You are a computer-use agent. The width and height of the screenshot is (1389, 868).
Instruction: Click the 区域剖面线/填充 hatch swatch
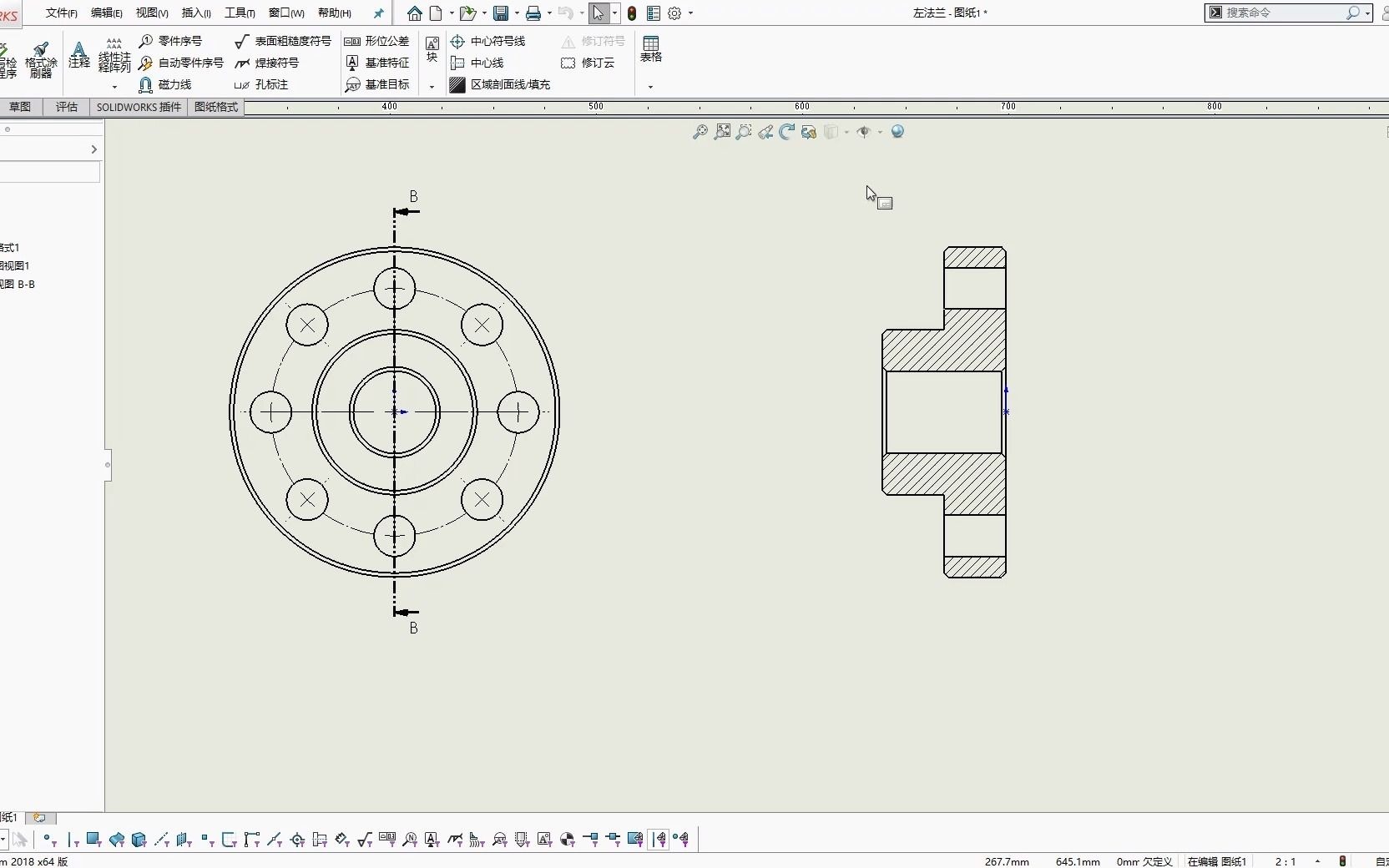[x=457, y=84]
